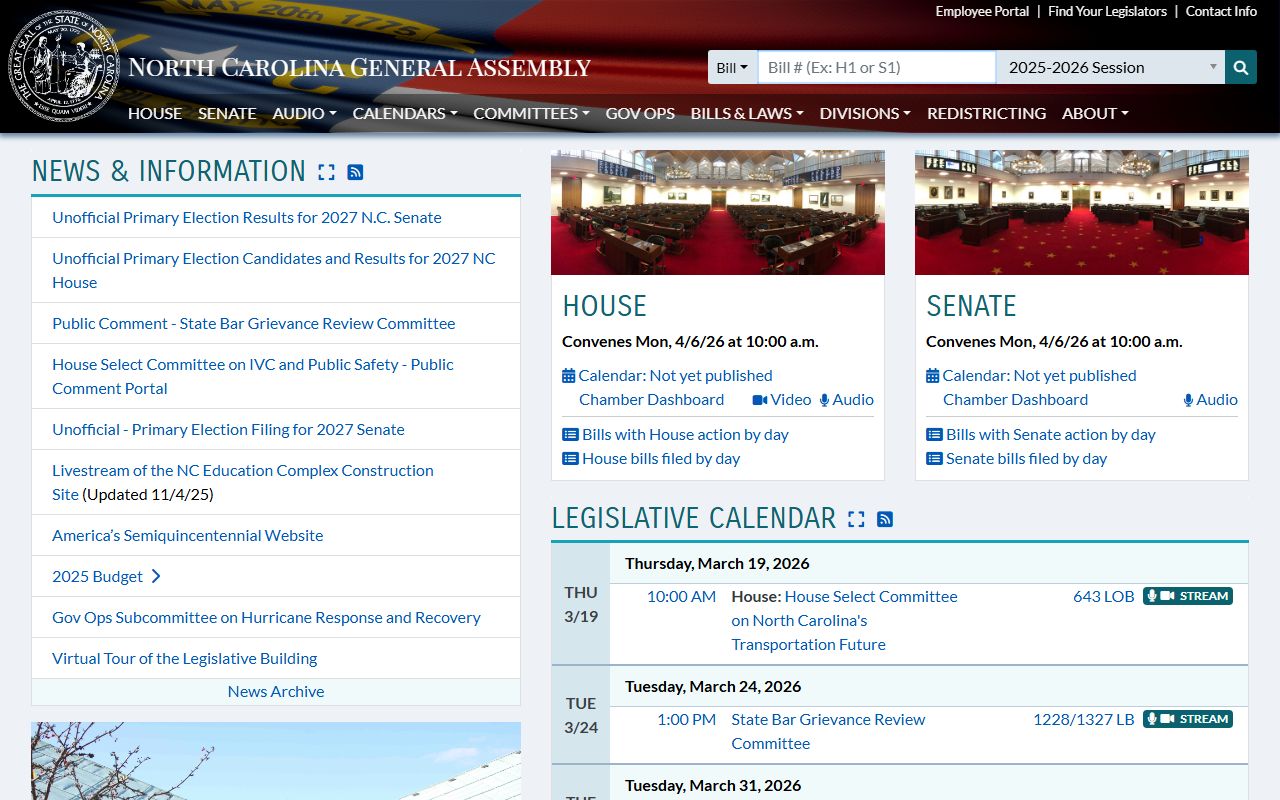1280x800 pixels.
Task: Click the 643 LOB room link
Action: 1104,596
